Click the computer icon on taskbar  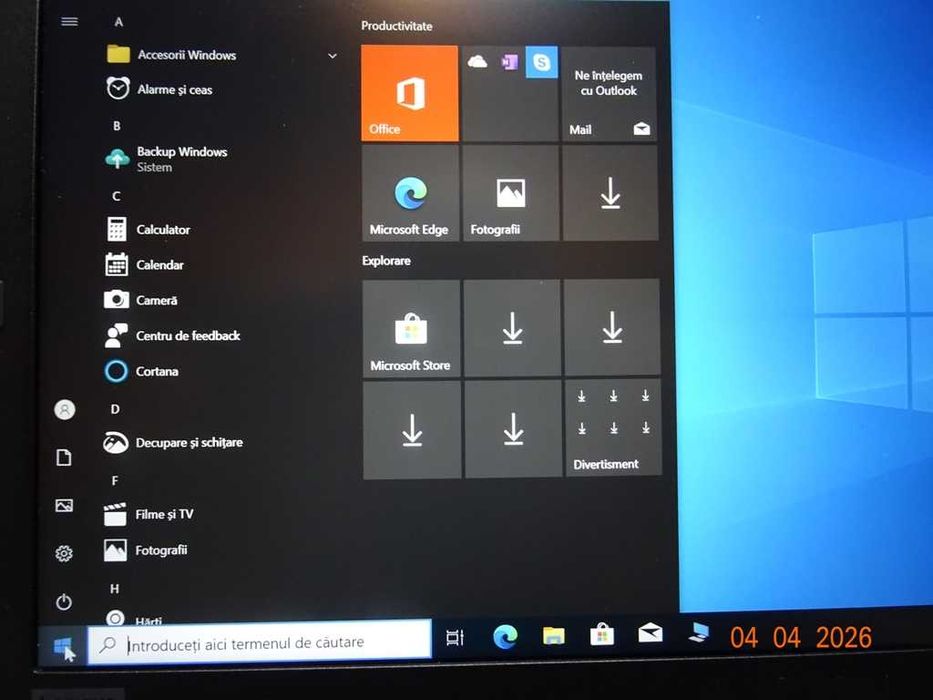[699, 632]
